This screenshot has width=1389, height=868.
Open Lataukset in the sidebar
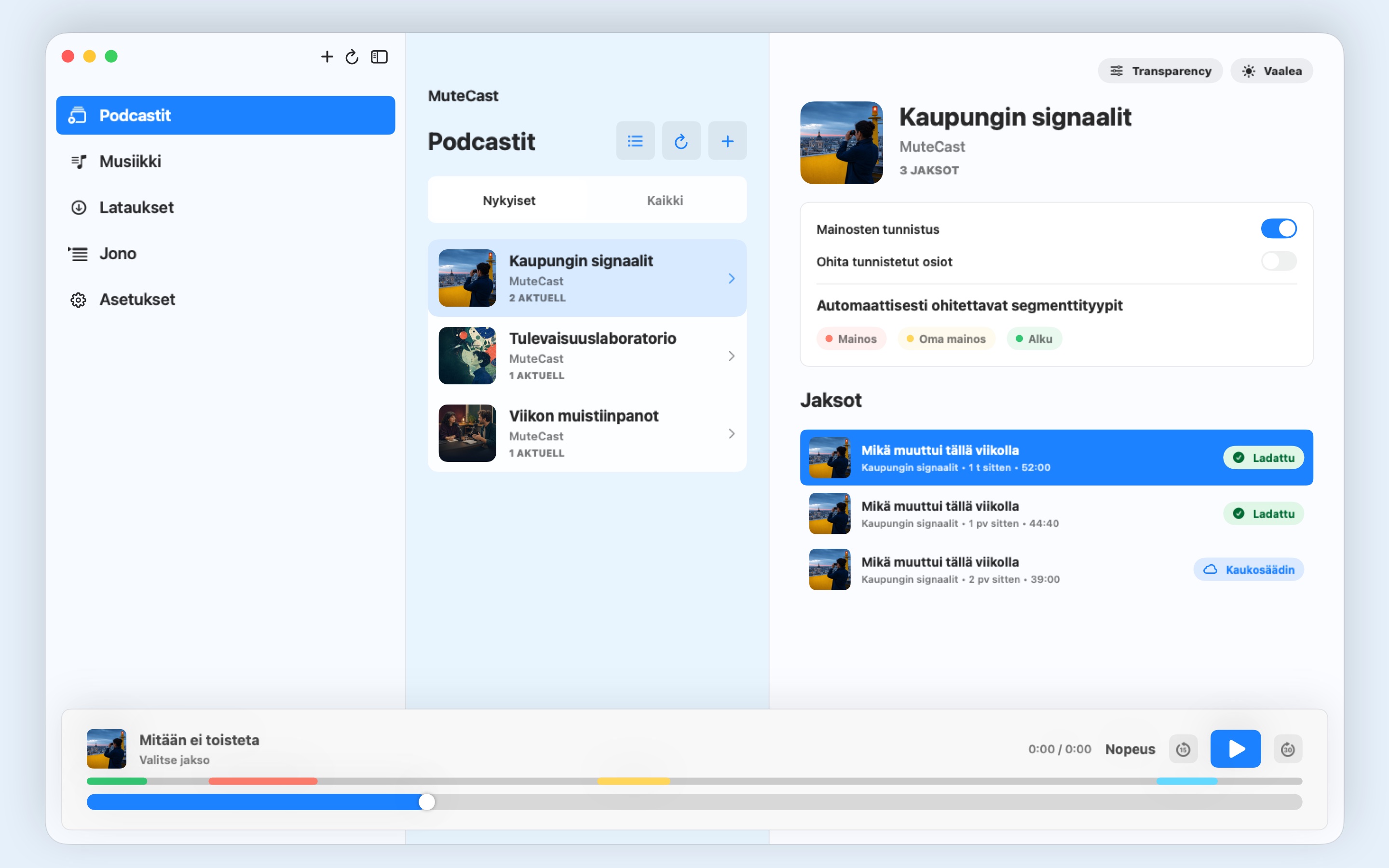tap(226, 207)
